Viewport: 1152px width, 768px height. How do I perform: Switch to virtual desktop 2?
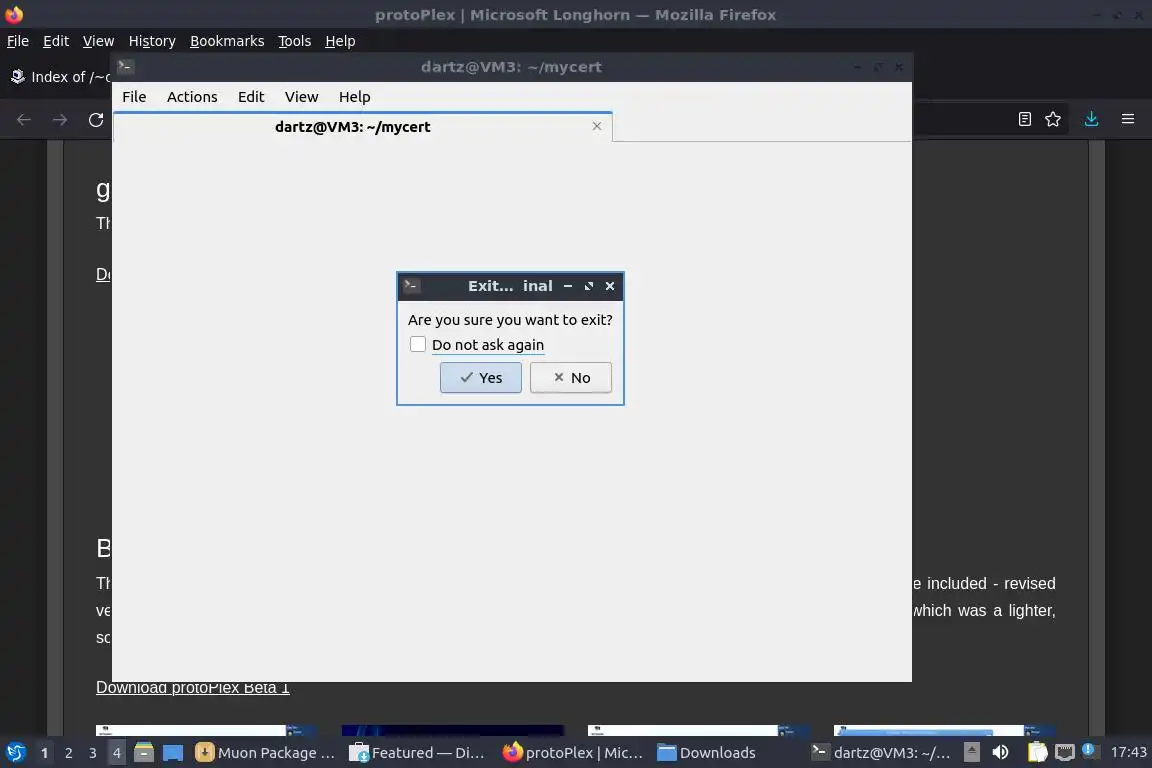click(68, 753)
